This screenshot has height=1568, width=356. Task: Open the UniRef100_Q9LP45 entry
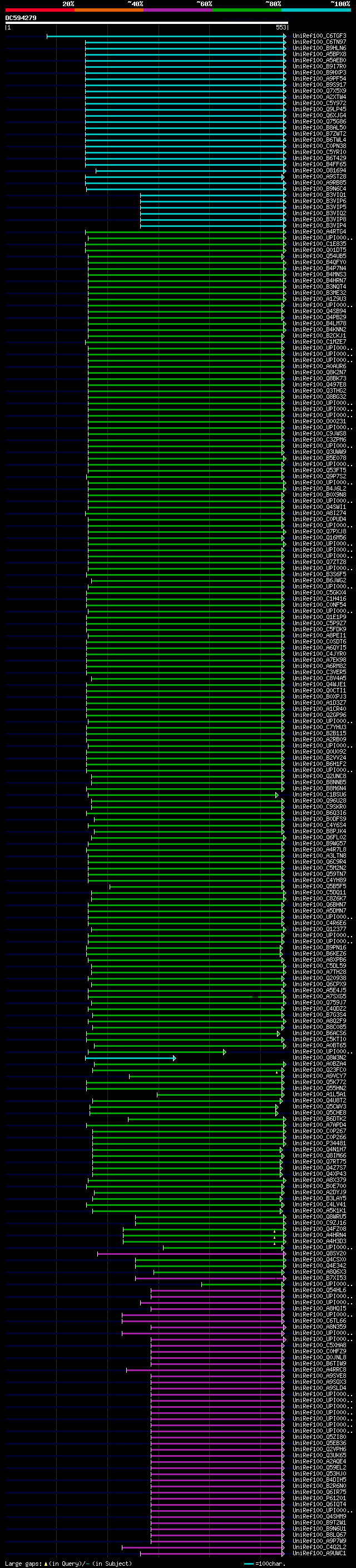319,109
